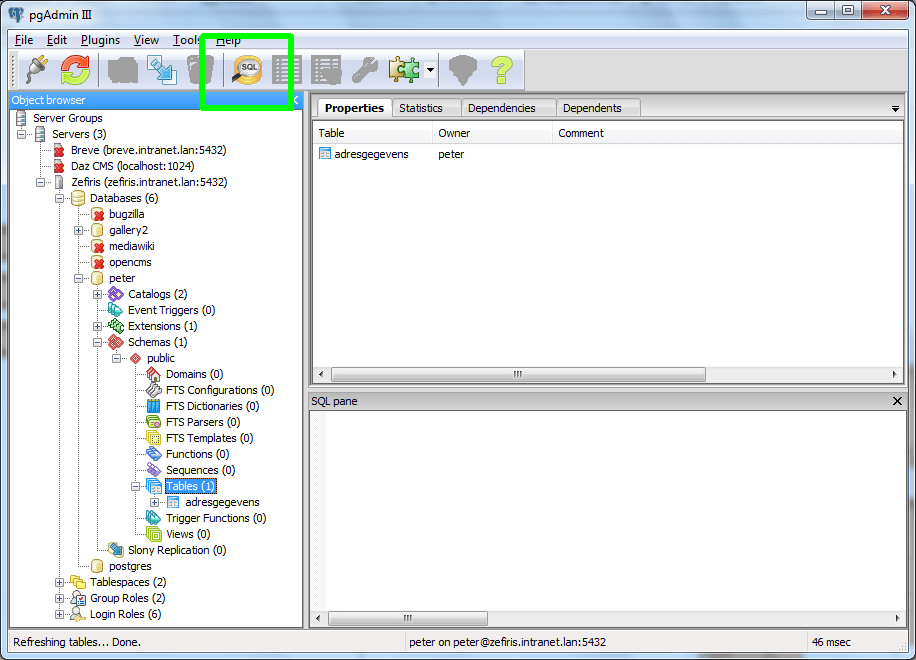Close the SQL pane
The image size is (916, 660).
coord(897,401)
